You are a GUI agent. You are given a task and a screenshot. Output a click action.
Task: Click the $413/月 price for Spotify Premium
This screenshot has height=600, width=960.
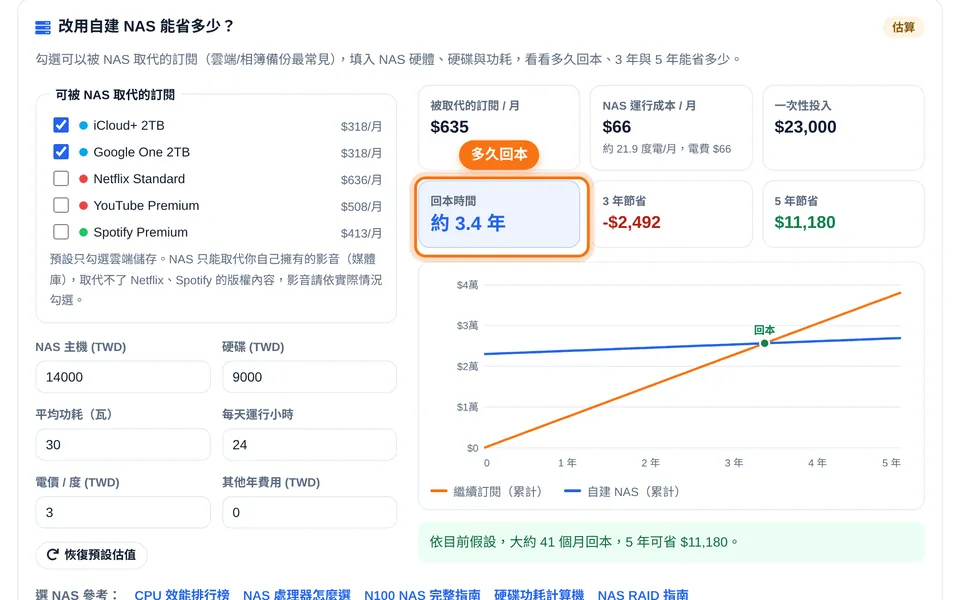[x=361, y=233]
